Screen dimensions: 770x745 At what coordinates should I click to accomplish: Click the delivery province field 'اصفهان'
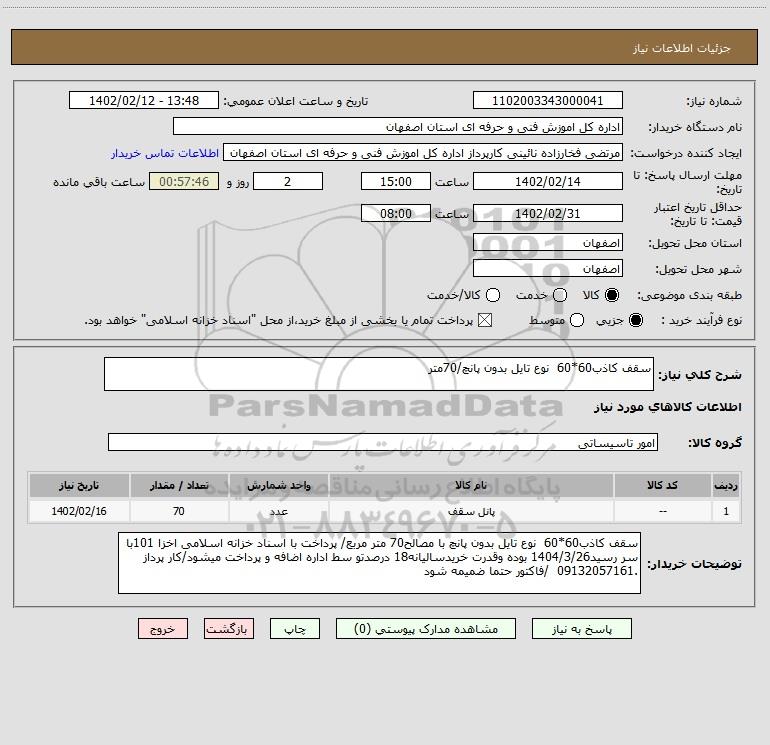[x=548, y=243]
